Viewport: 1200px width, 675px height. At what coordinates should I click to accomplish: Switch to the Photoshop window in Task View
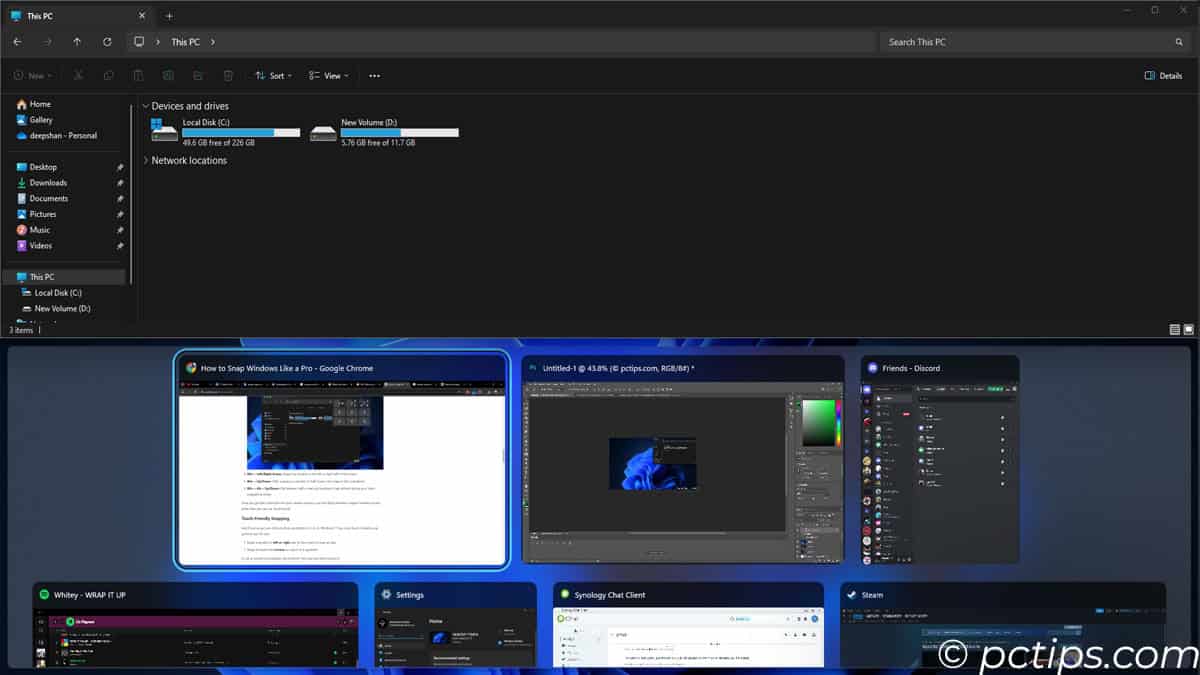[x=683, y=459]
